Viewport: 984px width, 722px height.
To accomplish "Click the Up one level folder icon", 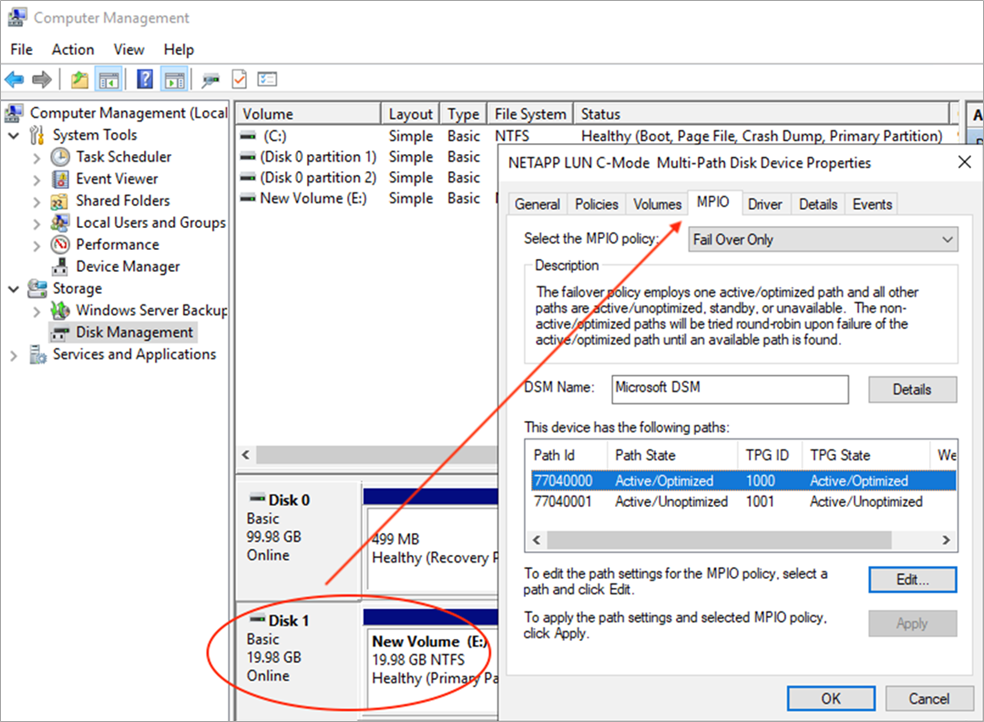I will coord(80,80).
